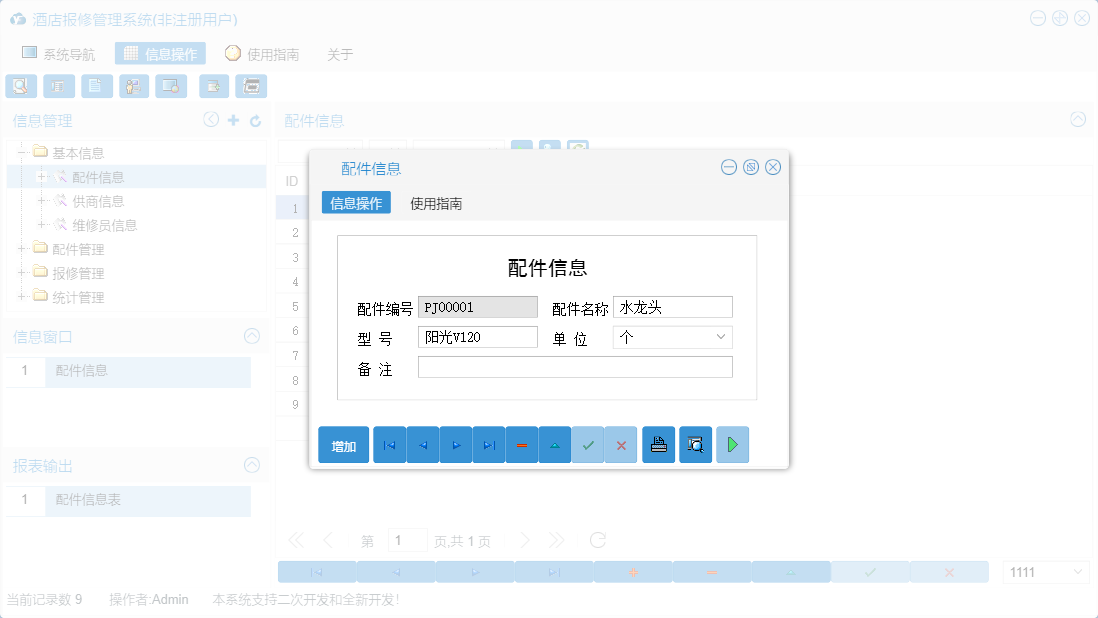Collapse the 信息窗口 panel

(251, 336)
